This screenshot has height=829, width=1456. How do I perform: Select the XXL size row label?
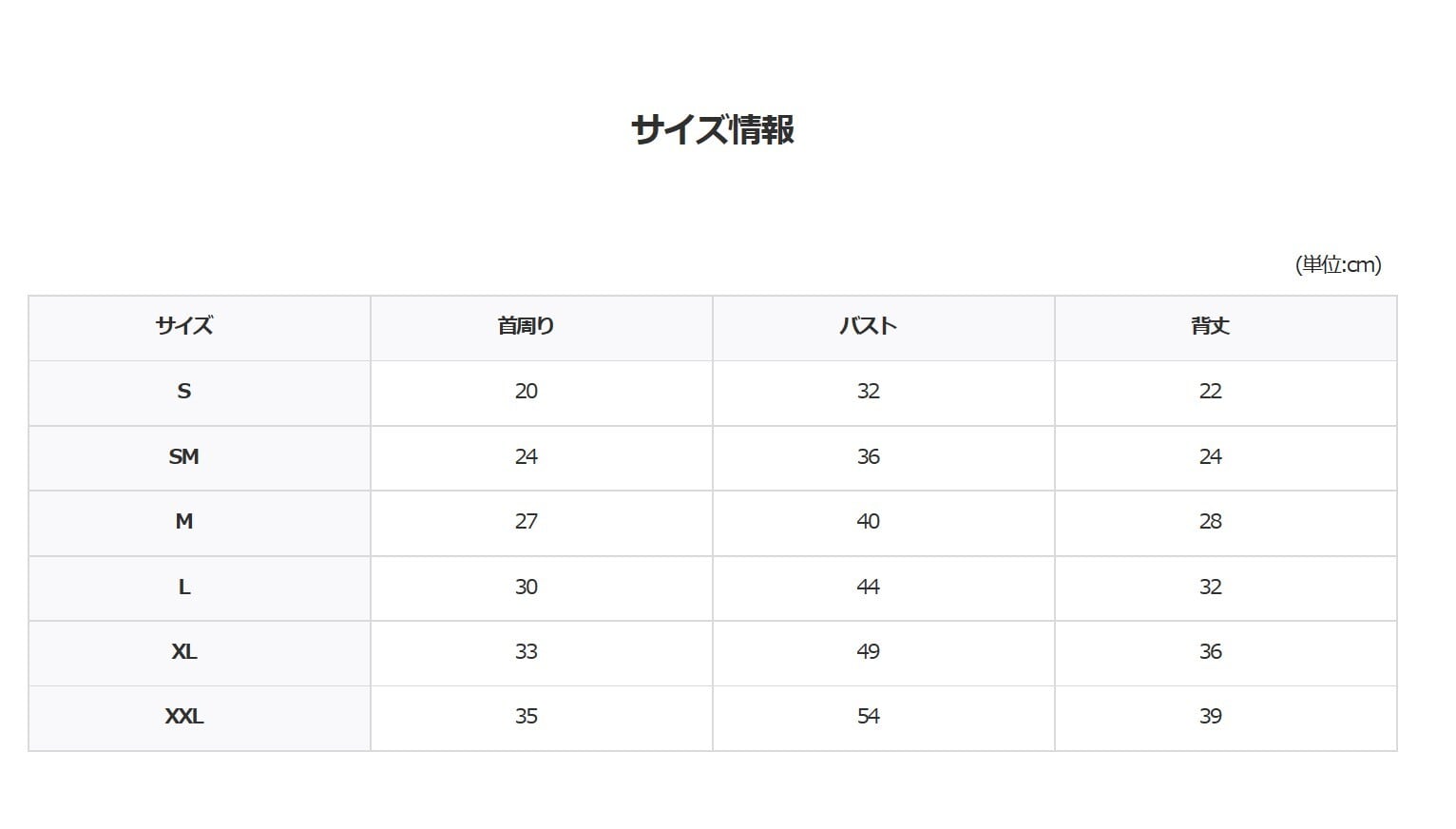184,716
